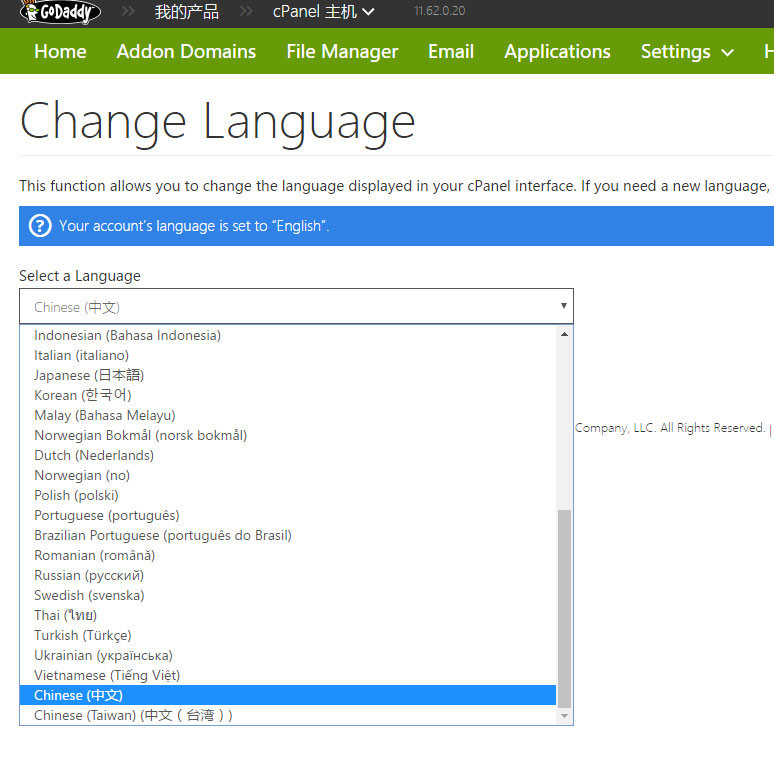Choose Turkish (Türkçe)
The image size is (774, 767).
tap(288, 635)
